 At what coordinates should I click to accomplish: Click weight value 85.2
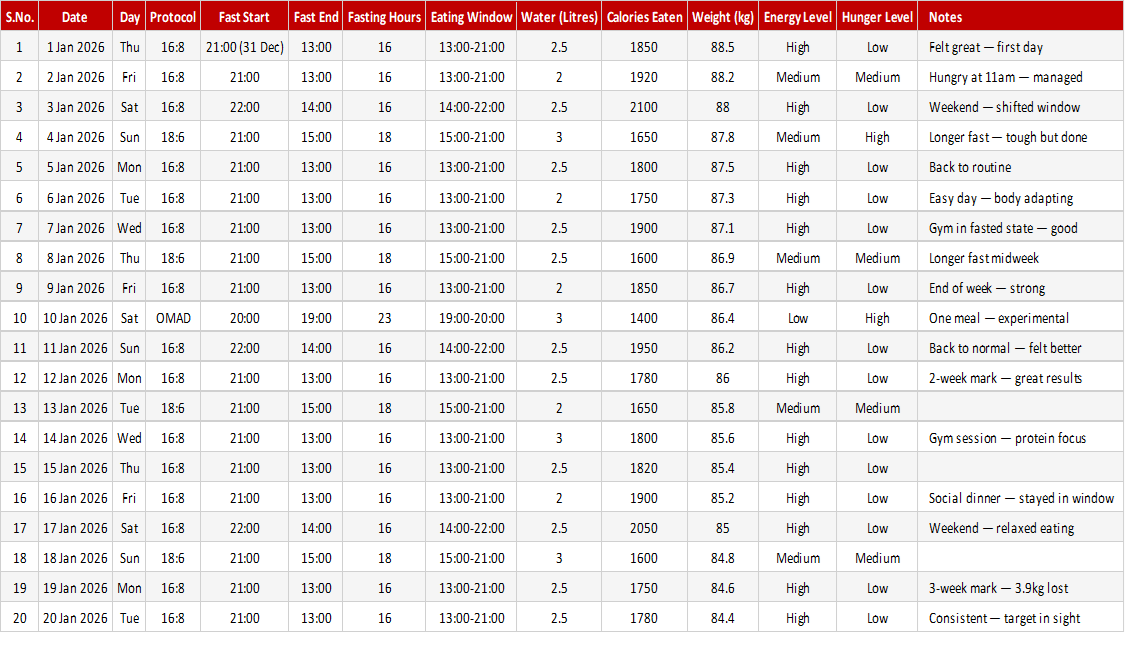tap(722, 499)
